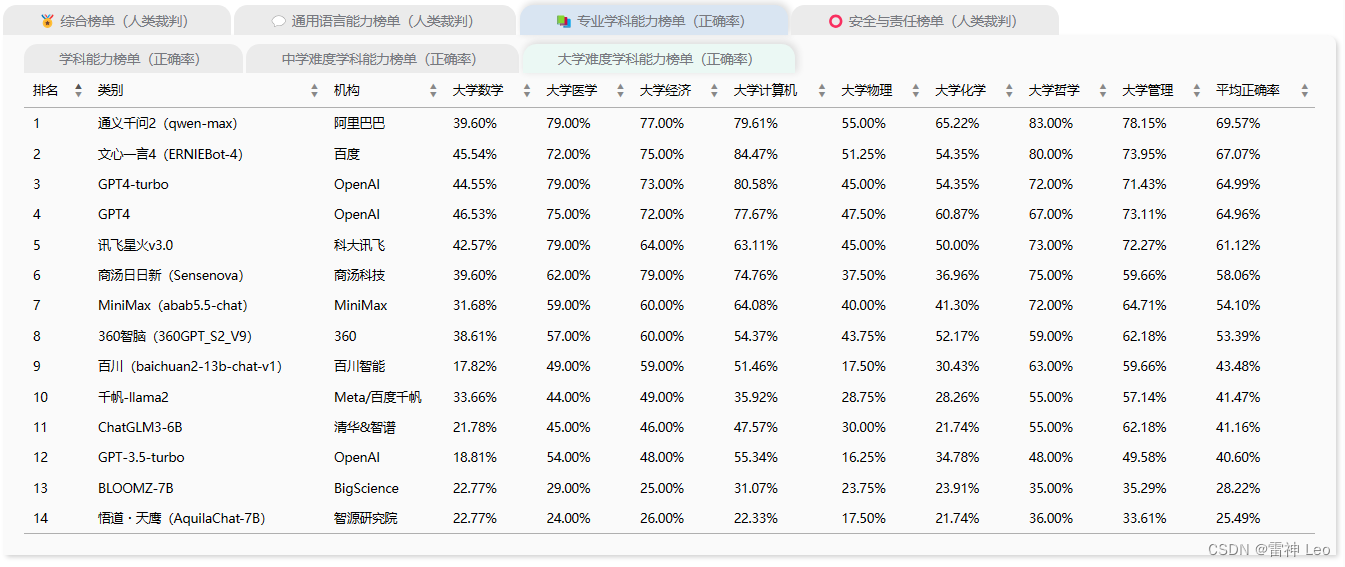This screenshot has width=1345, height=567.
Task: Sort by 大学计算机 column arrows
Action: tap(822, 91)
